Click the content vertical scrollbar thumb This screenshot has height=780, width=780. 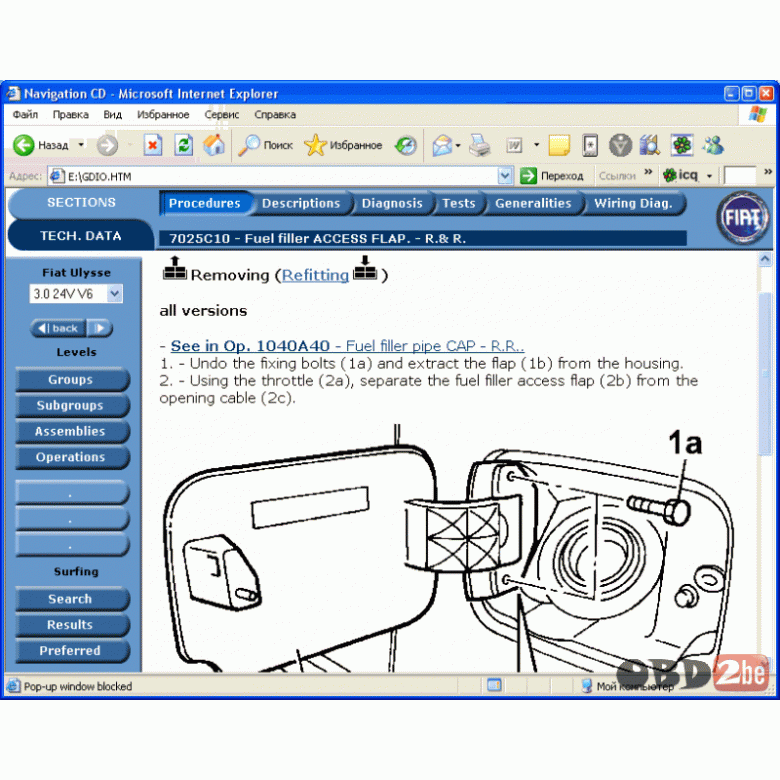click(765, 373)
